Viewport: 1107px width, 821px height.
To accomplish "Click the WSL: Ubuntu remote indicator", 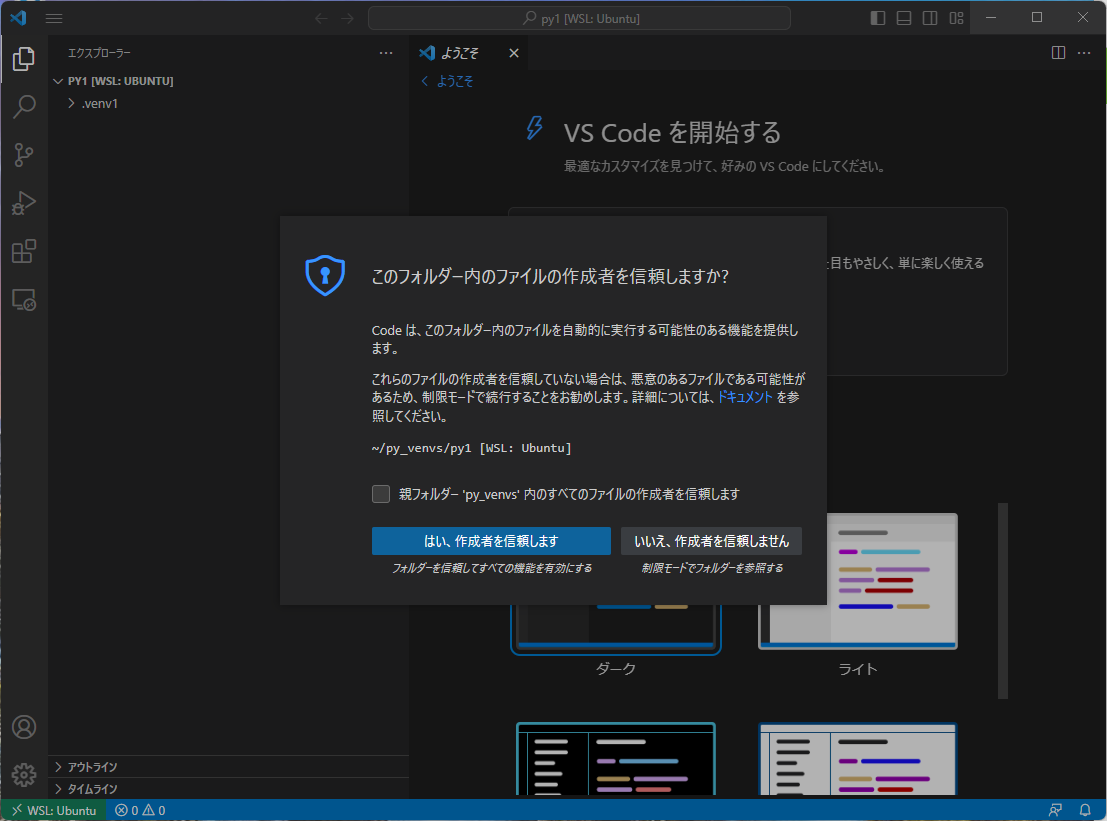I will (x=54, y=810).
